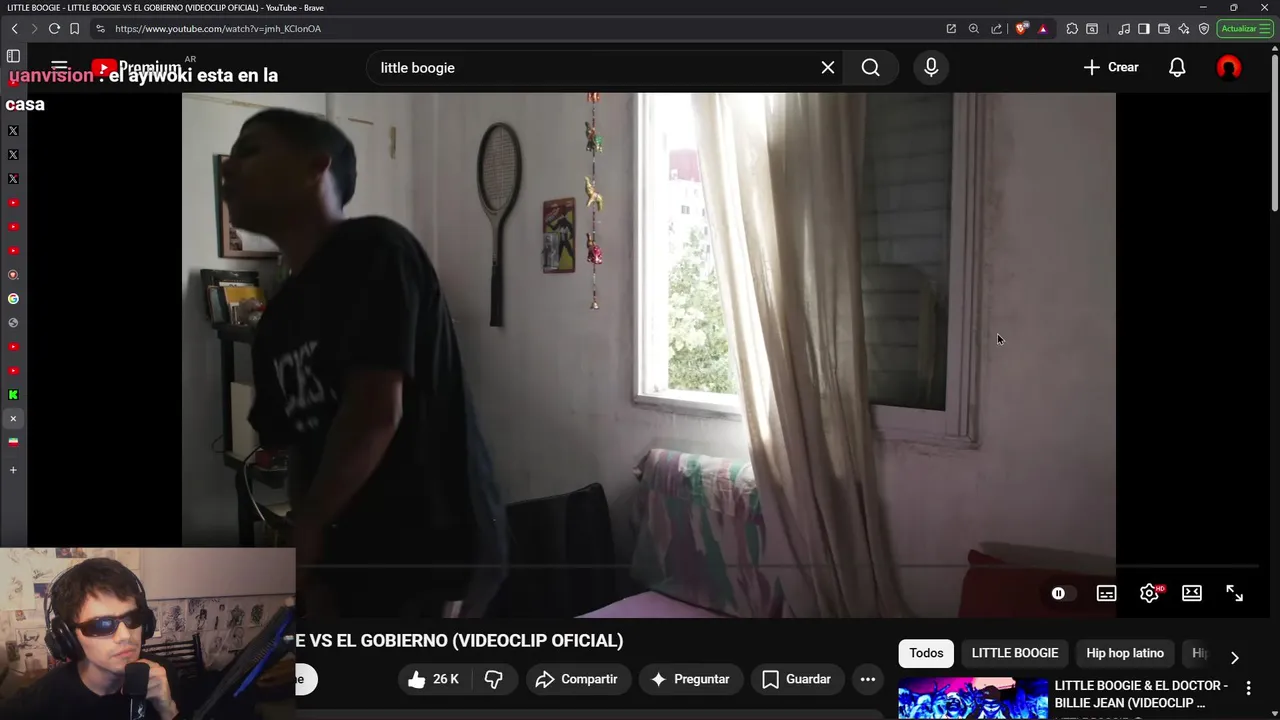Toggle the Brave sidebar panel icon
The height and width of the screenshot is (720, 1280).
pyautogui.click(x=1144, y=29)
